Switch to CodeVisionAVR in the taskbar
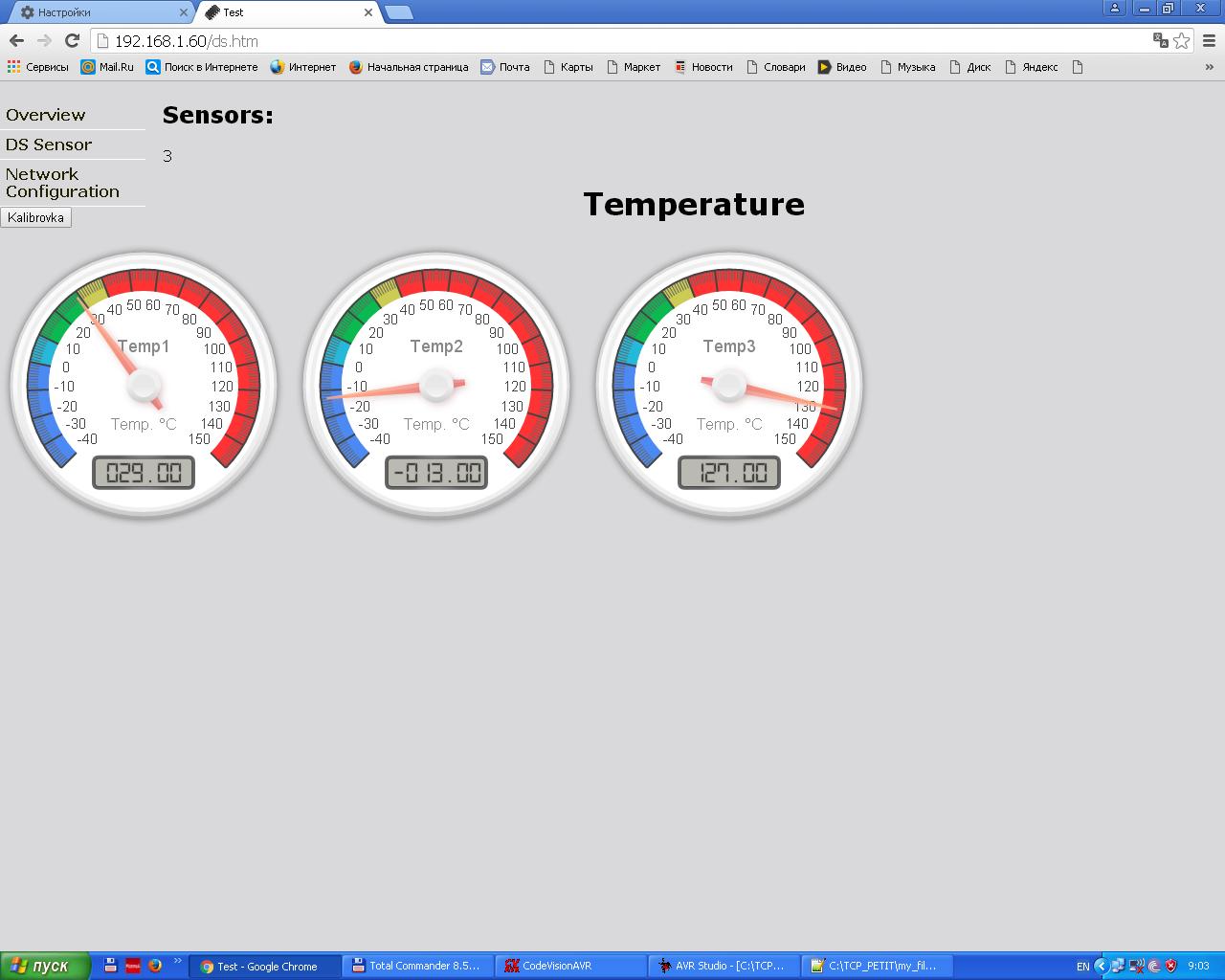The height and width of the screenshot is (980, 1225). tap(571, 966)
